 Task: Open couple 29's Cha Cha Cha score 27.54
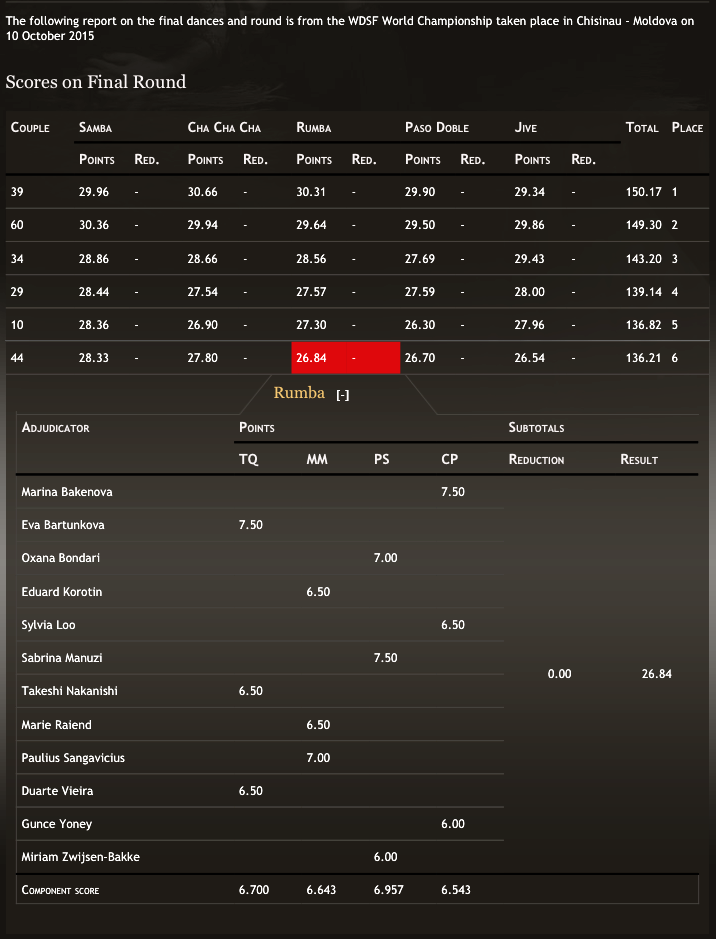(x=203, y=292)
